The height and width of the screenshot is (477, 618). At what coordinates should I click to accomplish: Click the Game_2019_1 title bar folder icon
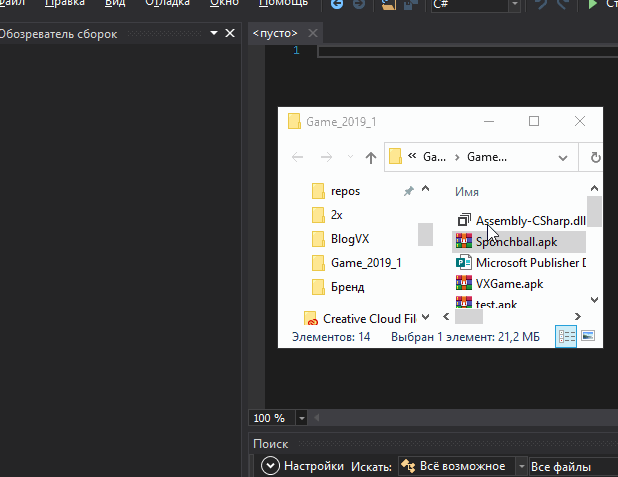(294, 121)
